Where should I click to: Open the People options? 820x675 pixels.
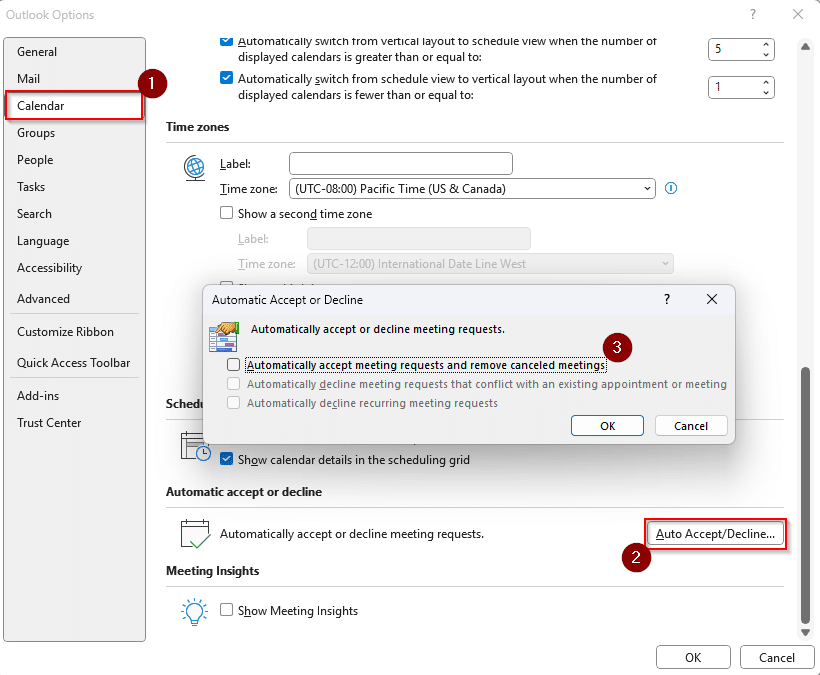coord(75,159)
